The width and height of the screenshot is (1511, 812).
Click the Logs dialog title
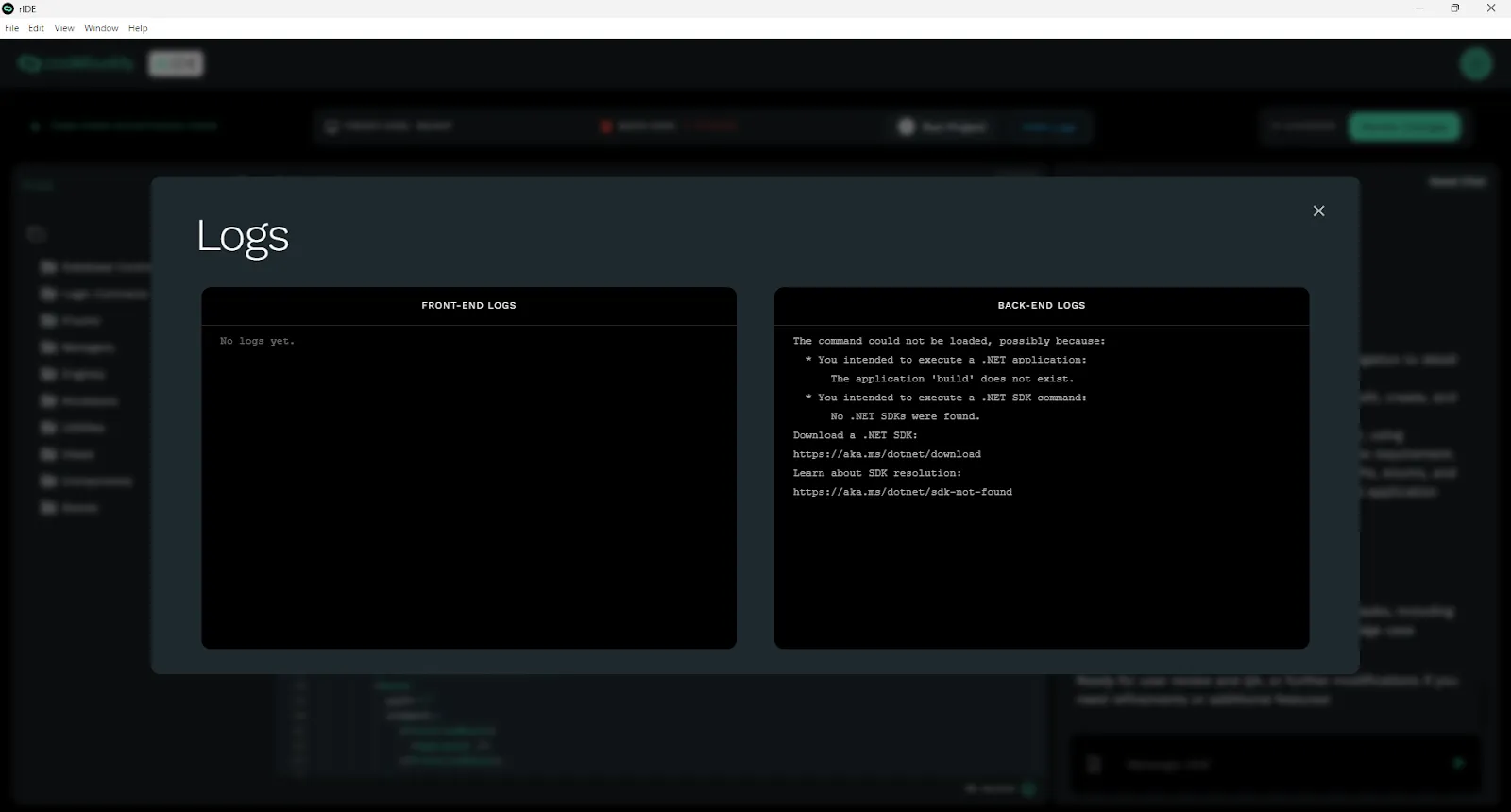243,236
